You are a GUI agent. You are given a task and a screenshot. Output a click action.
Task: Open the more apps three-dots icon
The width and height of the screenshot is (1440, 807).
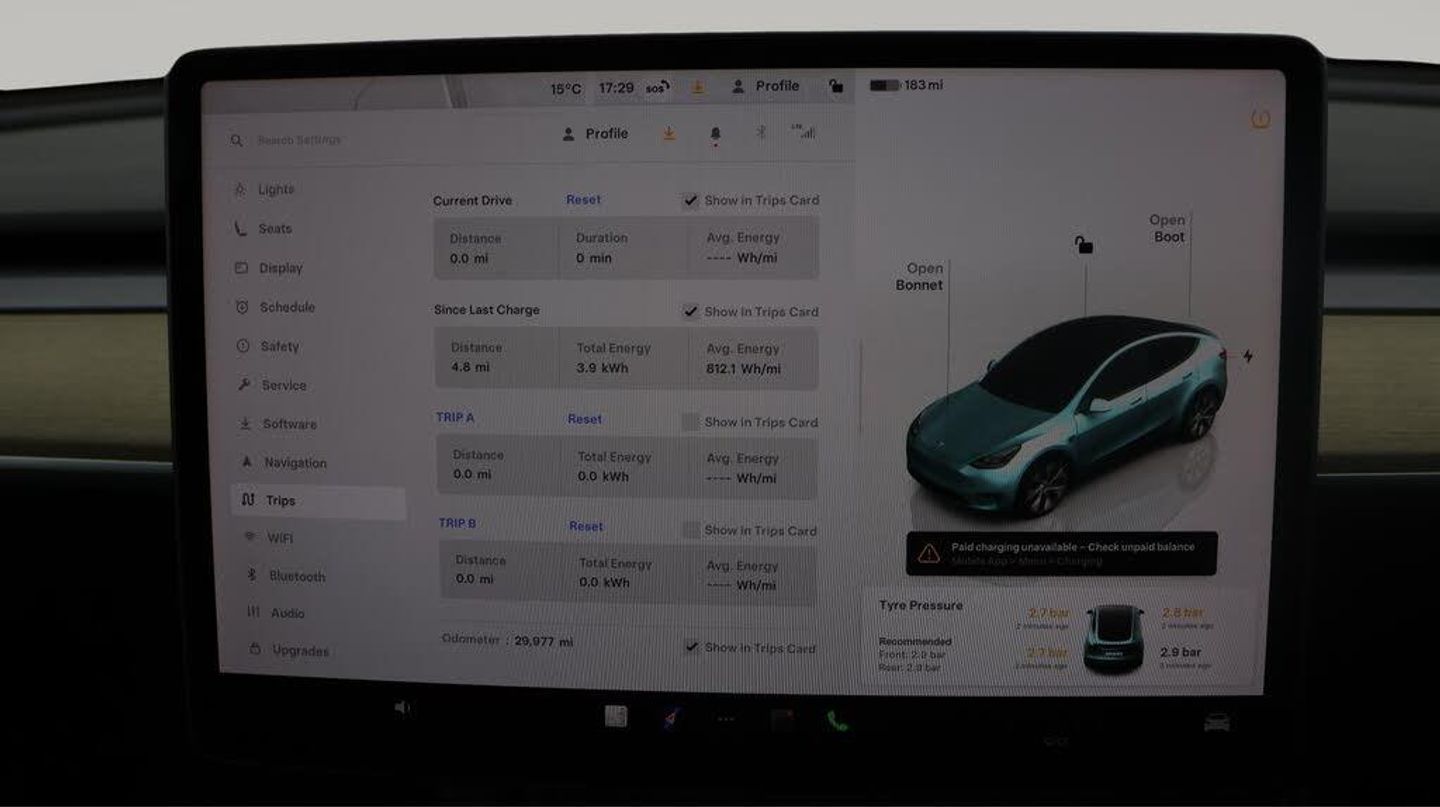(726, 719)
